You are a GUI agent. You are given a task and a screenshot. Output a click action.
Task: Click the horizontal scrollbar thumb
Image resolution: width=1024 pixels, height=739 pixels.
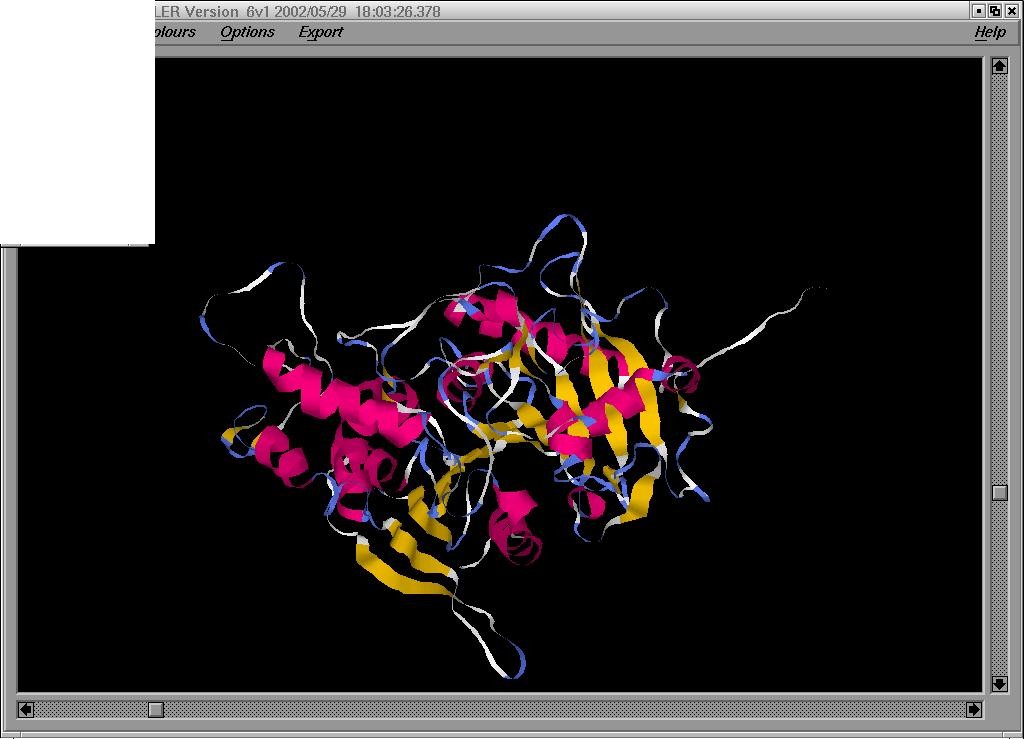click(156, 709)
